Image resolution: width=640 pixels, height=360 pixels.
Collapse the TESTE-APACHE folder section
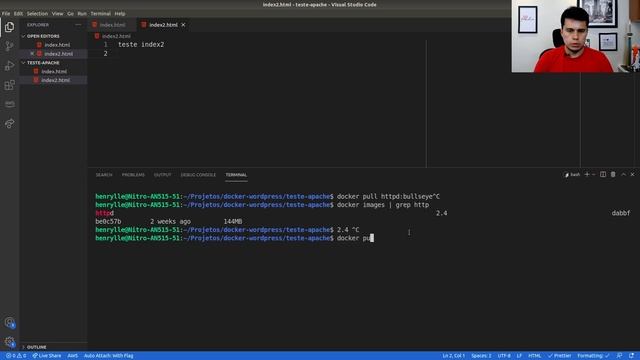[43, 63]
